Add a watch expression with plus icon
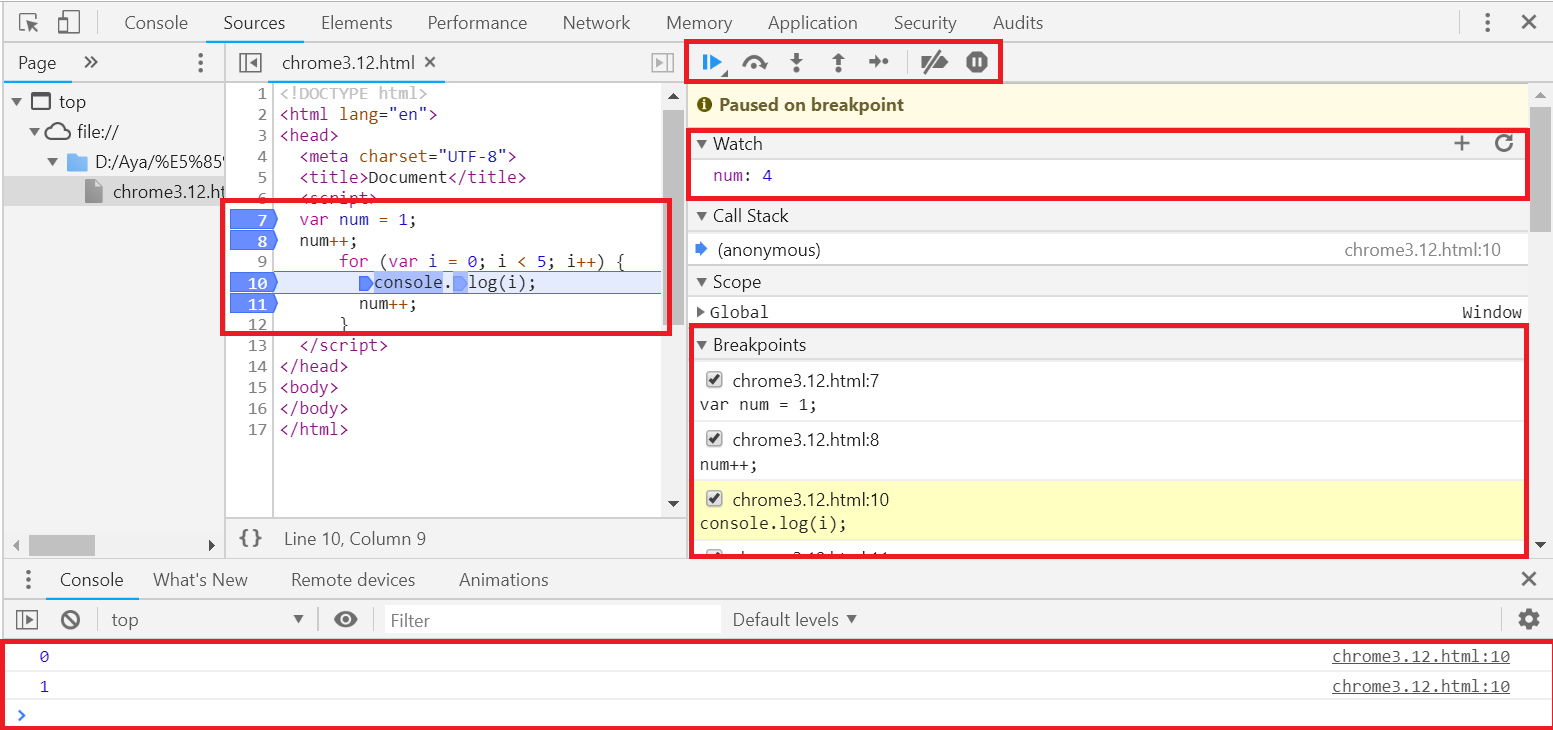The image size is (1553, 730). [1462, 143]
